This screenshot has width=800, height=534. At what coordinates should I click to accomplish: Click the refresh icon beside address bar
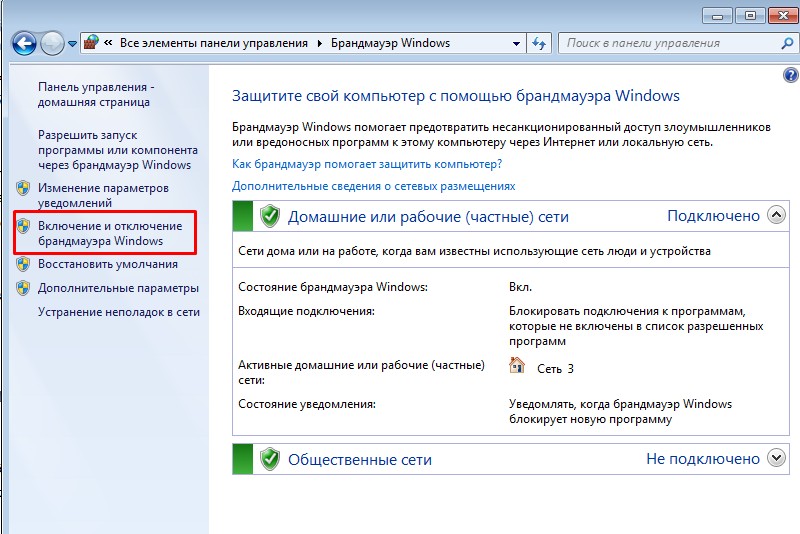click(x=540, y=44)
